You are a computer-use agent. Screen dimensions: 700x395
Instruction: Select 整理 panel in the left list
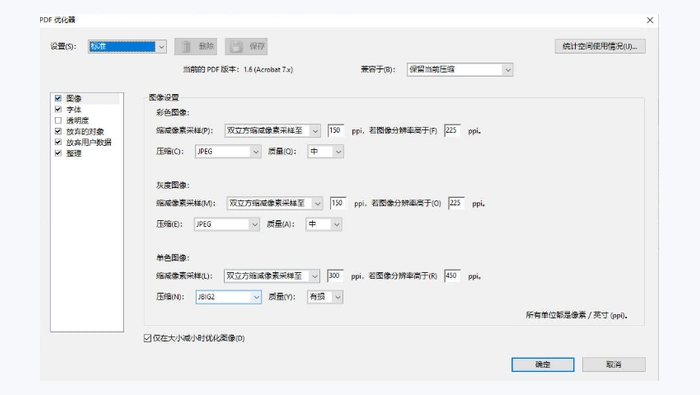click(74, 153)
